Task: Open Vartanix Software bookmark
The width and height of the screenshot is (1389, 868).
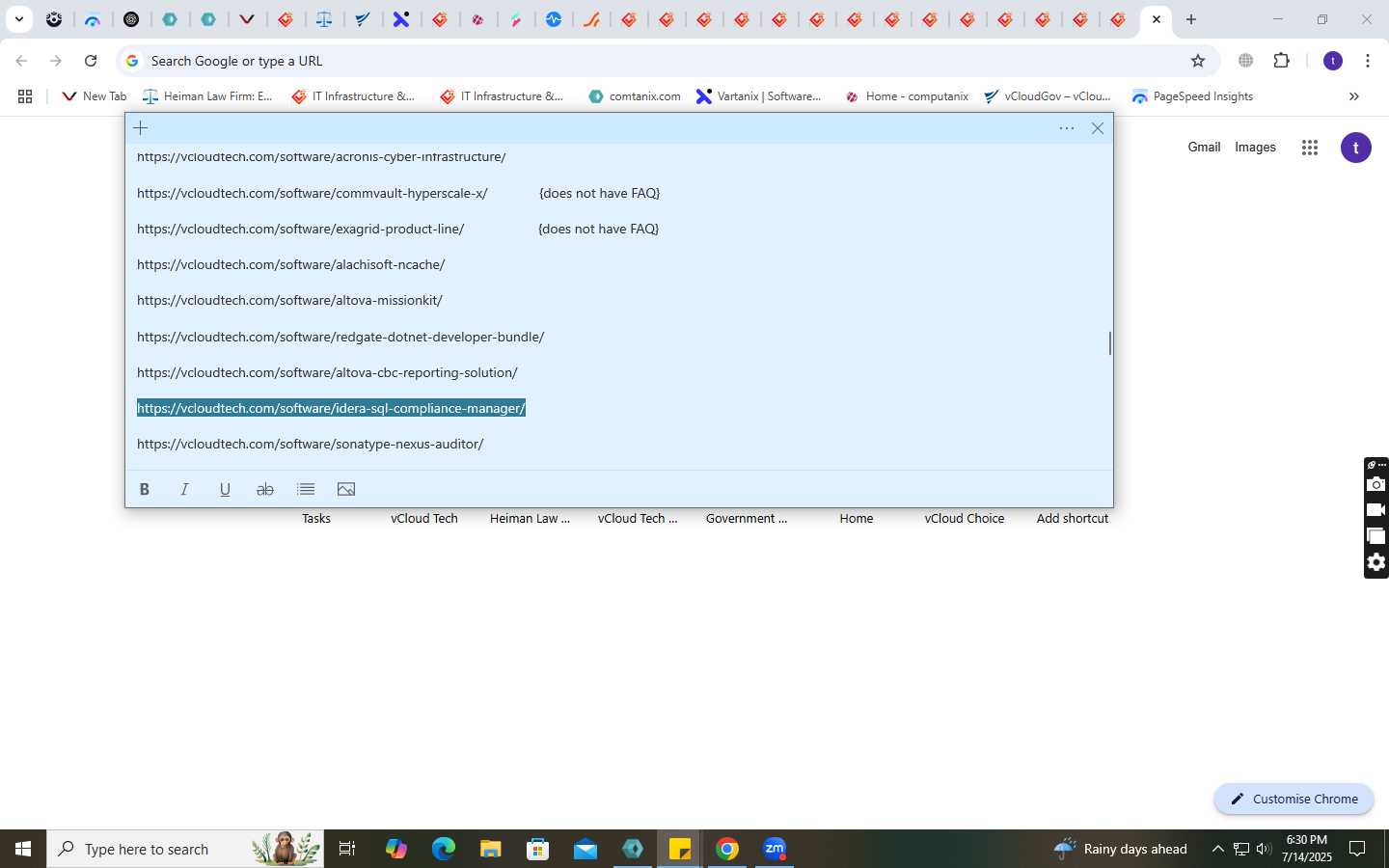Action: pyautogui.click(x=759, y=96)
